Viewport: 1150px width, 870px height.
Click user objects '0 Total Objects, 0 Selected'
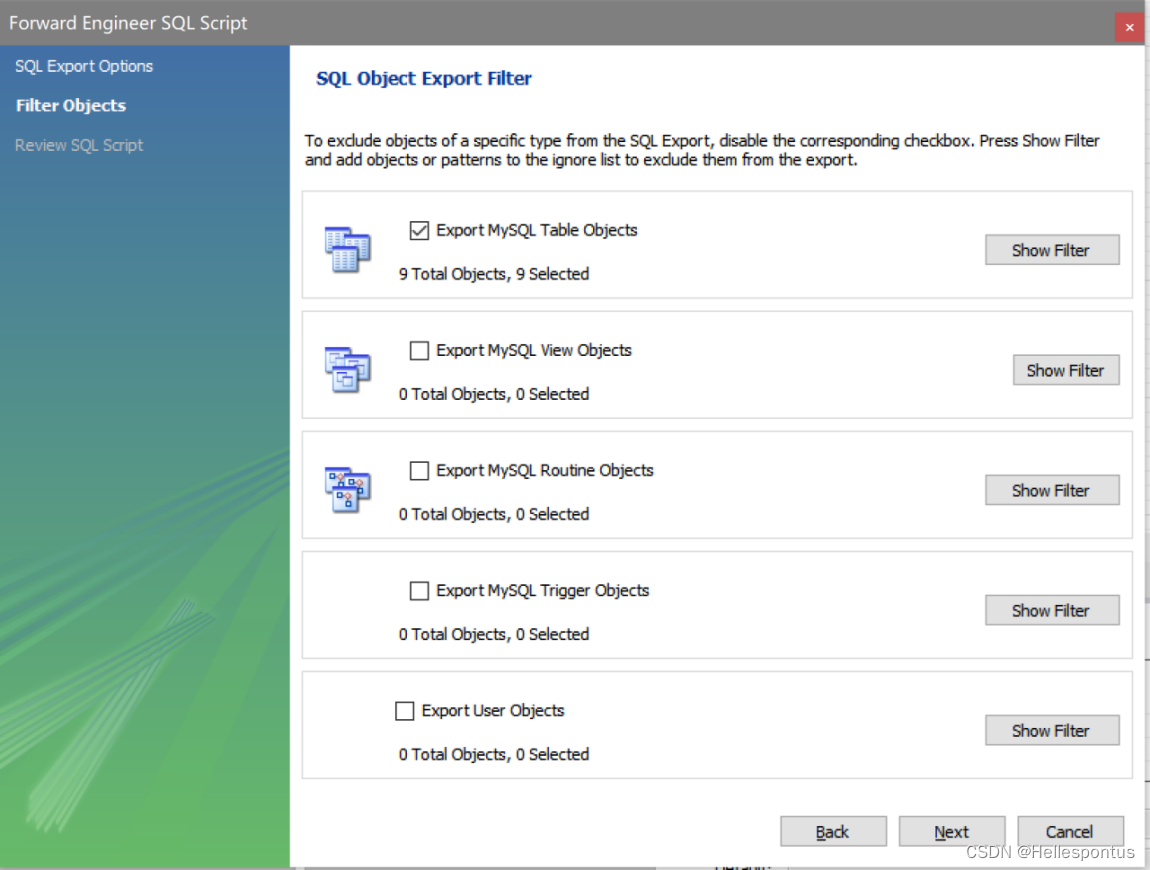pyautogui.click(x=494, y=755)
